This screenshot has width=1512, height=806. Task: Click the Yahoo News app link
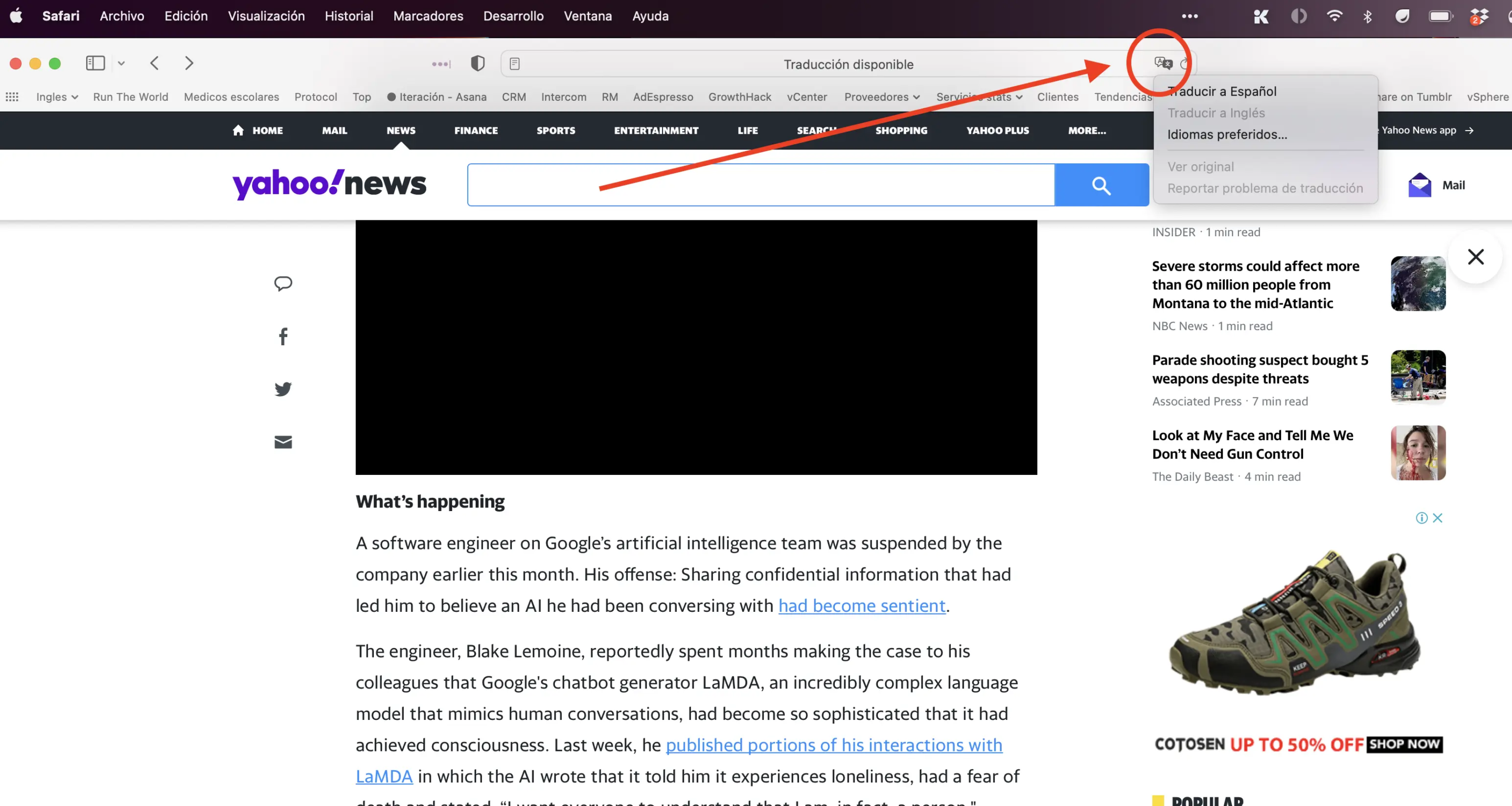tap(1427, 130)
